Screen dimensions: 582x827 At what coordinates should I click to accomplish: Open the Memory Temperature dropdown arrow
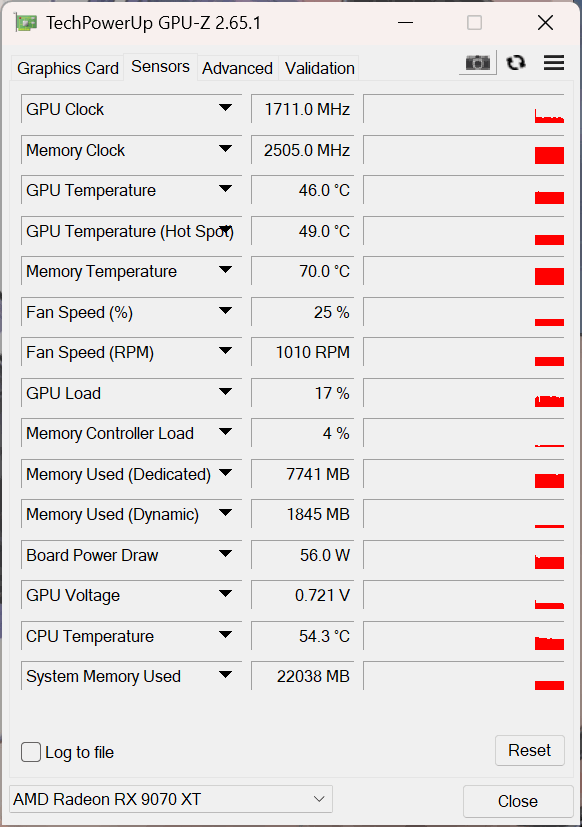225,270
